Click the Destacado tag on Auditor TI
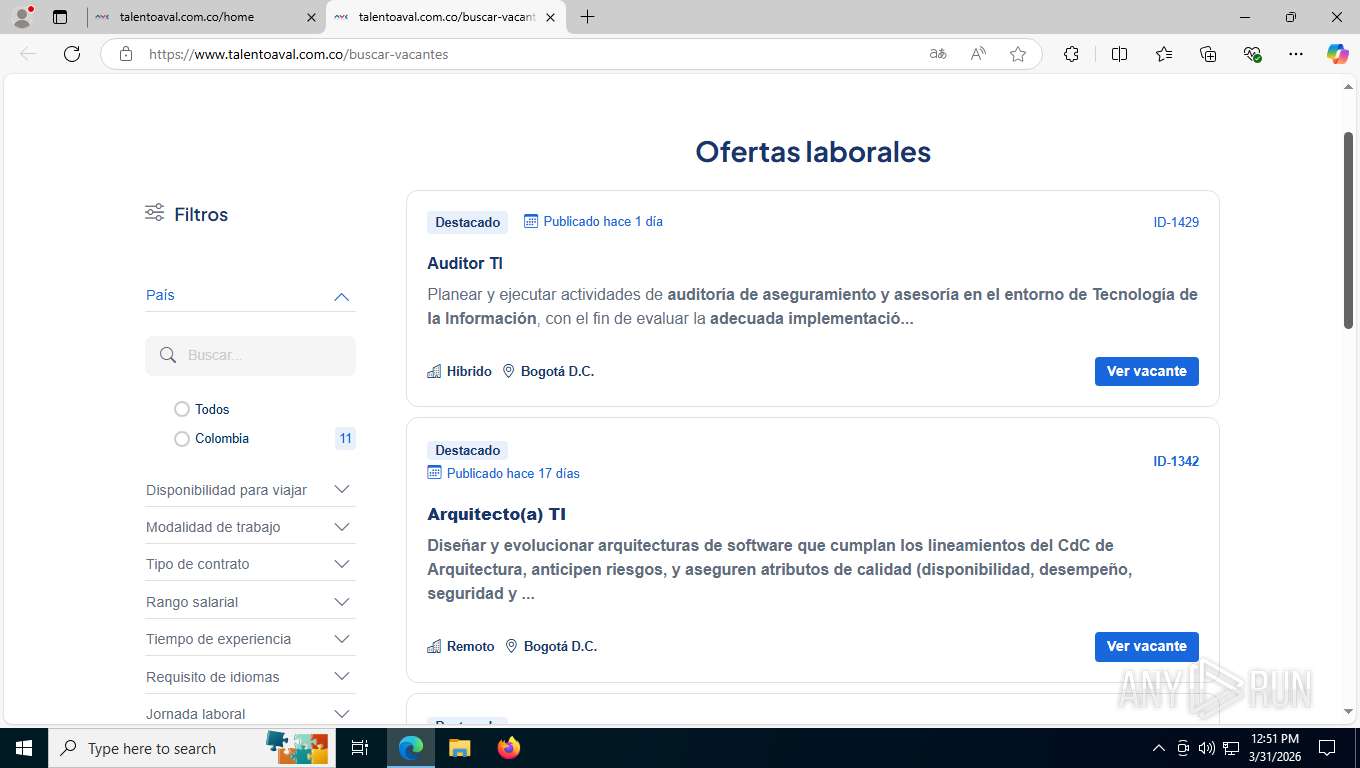Image resolution: width=1360 pixels, height=768 pixels. click(x=467, y=222)
